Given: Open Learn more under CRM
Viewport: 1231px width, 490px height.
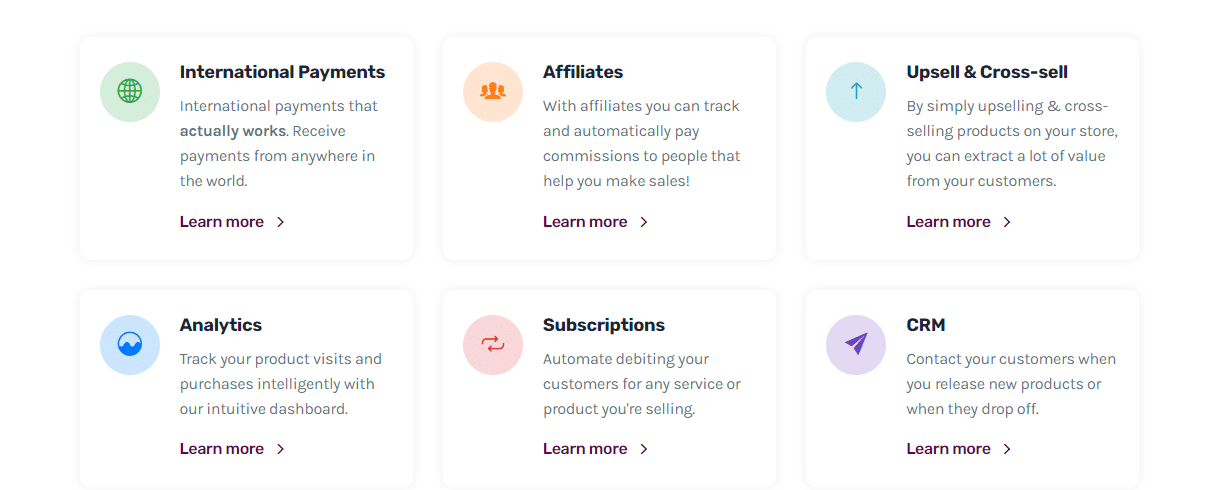Looking at the screenshot, I should (948, 449).
